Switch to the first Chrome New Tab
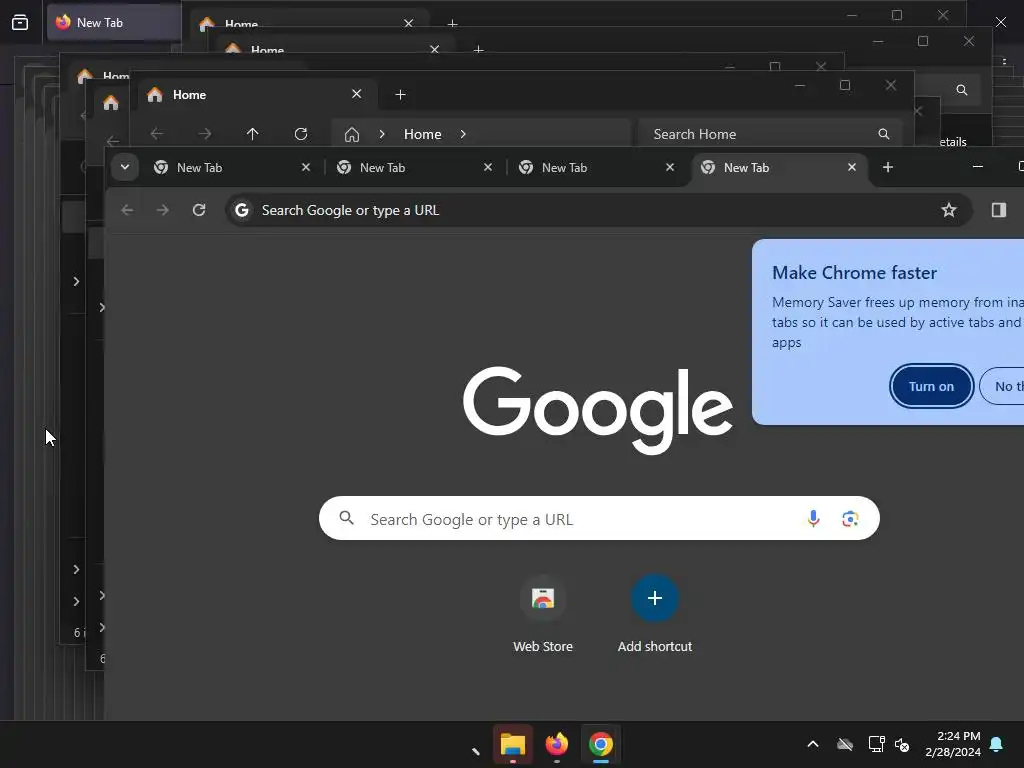1024x768 pixels. click(x=232, y=167)
